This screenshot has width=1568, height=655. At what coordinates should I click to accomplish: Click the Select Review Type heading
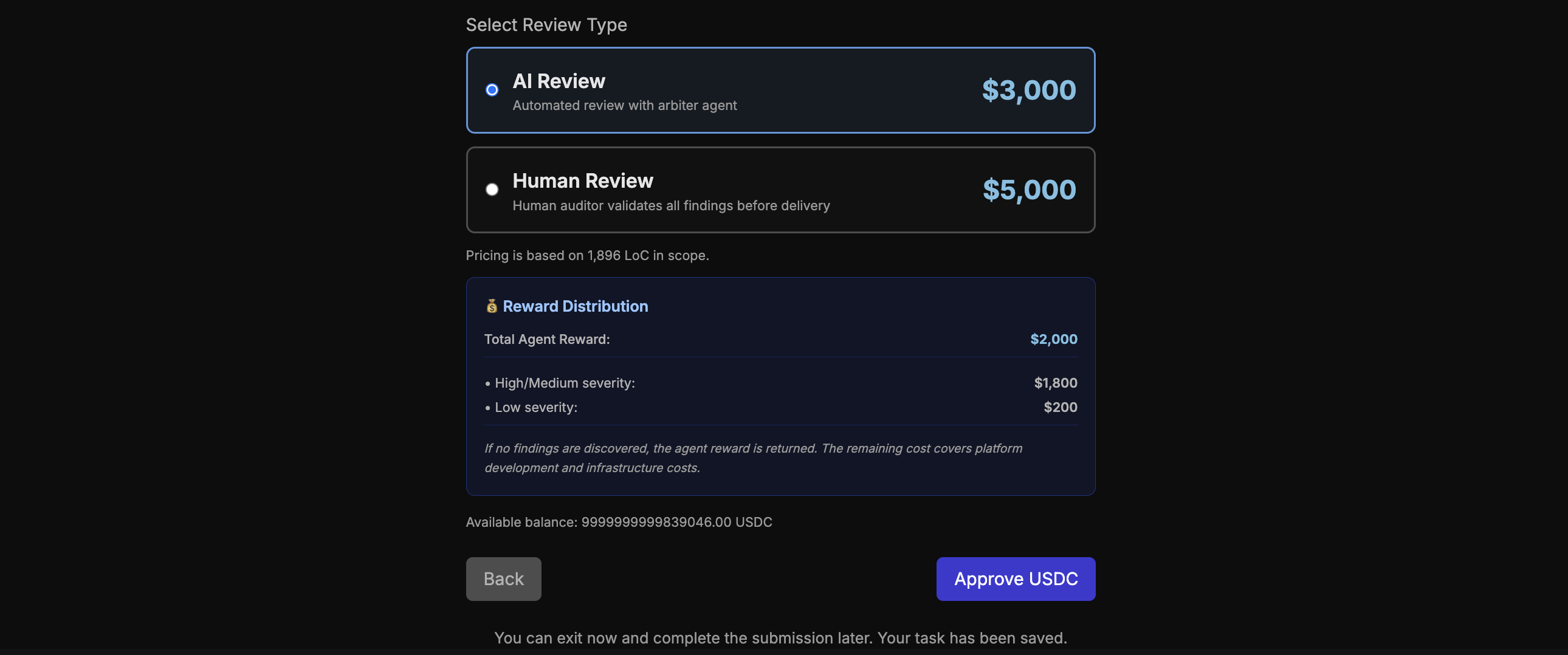[546, 24]
